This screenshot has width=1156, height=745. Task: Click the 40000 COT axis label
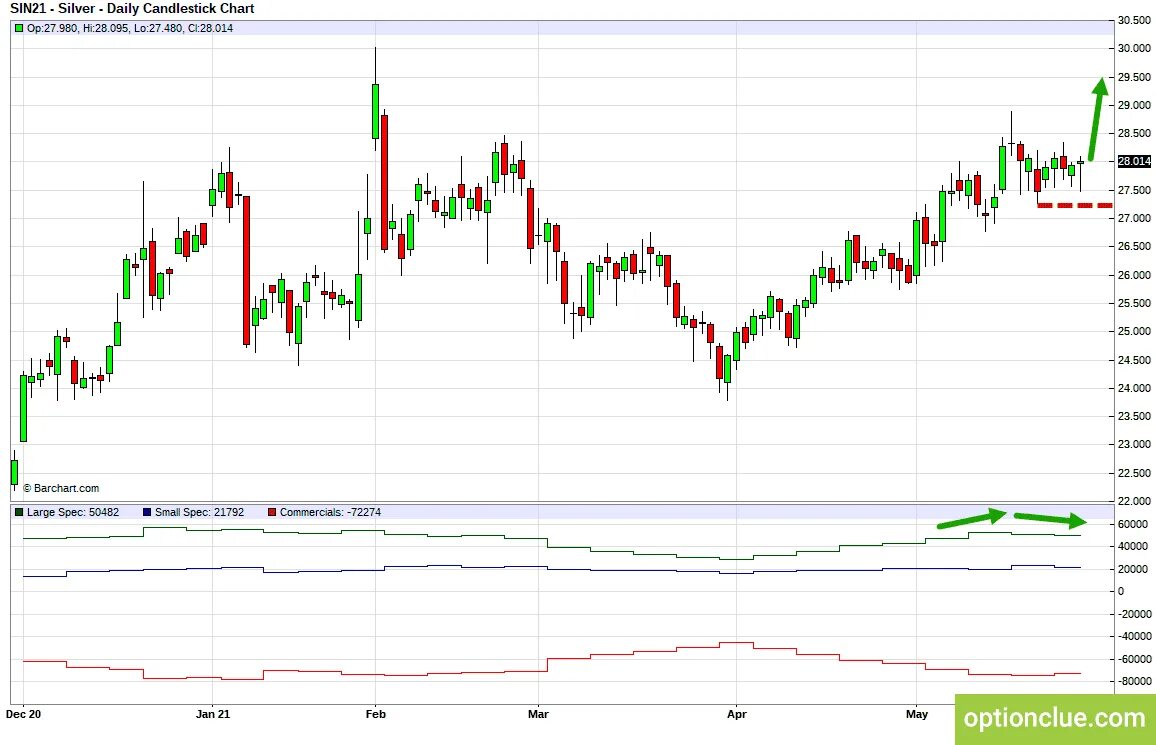click(1132, 546)
